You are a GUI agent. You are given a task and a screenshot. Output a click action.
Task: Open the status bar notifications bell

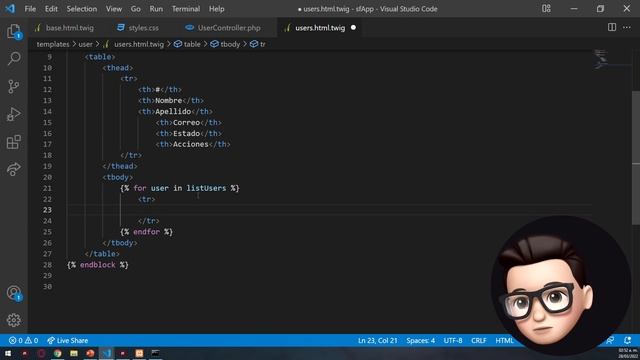coord(627,340)
